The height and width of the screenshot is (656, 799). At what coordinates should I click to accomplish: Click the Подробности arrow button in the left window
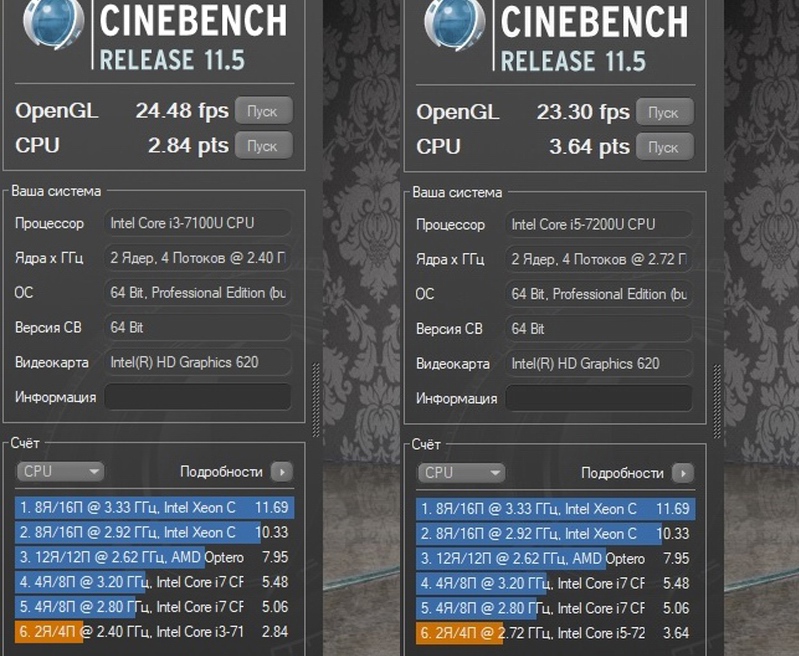[282, 471]
